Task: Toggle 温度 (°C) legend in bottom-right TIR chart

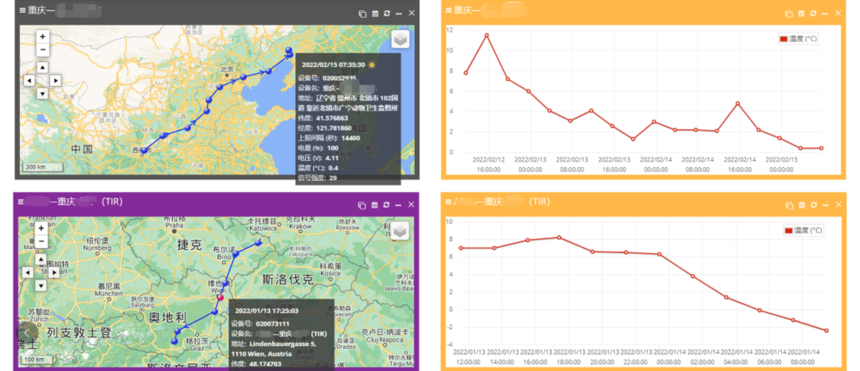Action: pyautogui.click(x=803, y=231)
